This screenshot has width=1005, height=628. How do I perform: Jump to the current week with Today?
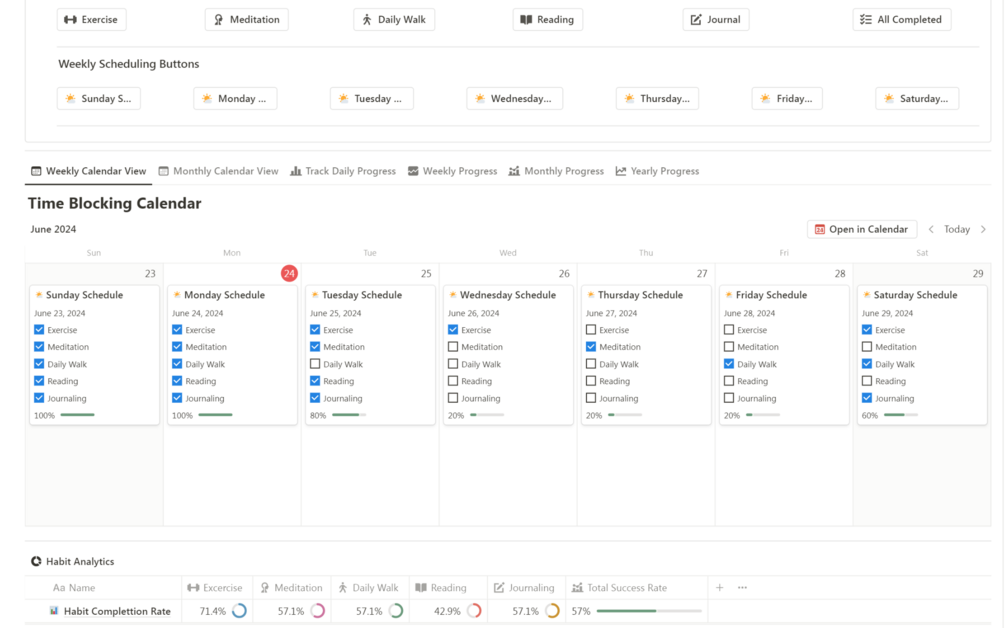tap(957, 229)
